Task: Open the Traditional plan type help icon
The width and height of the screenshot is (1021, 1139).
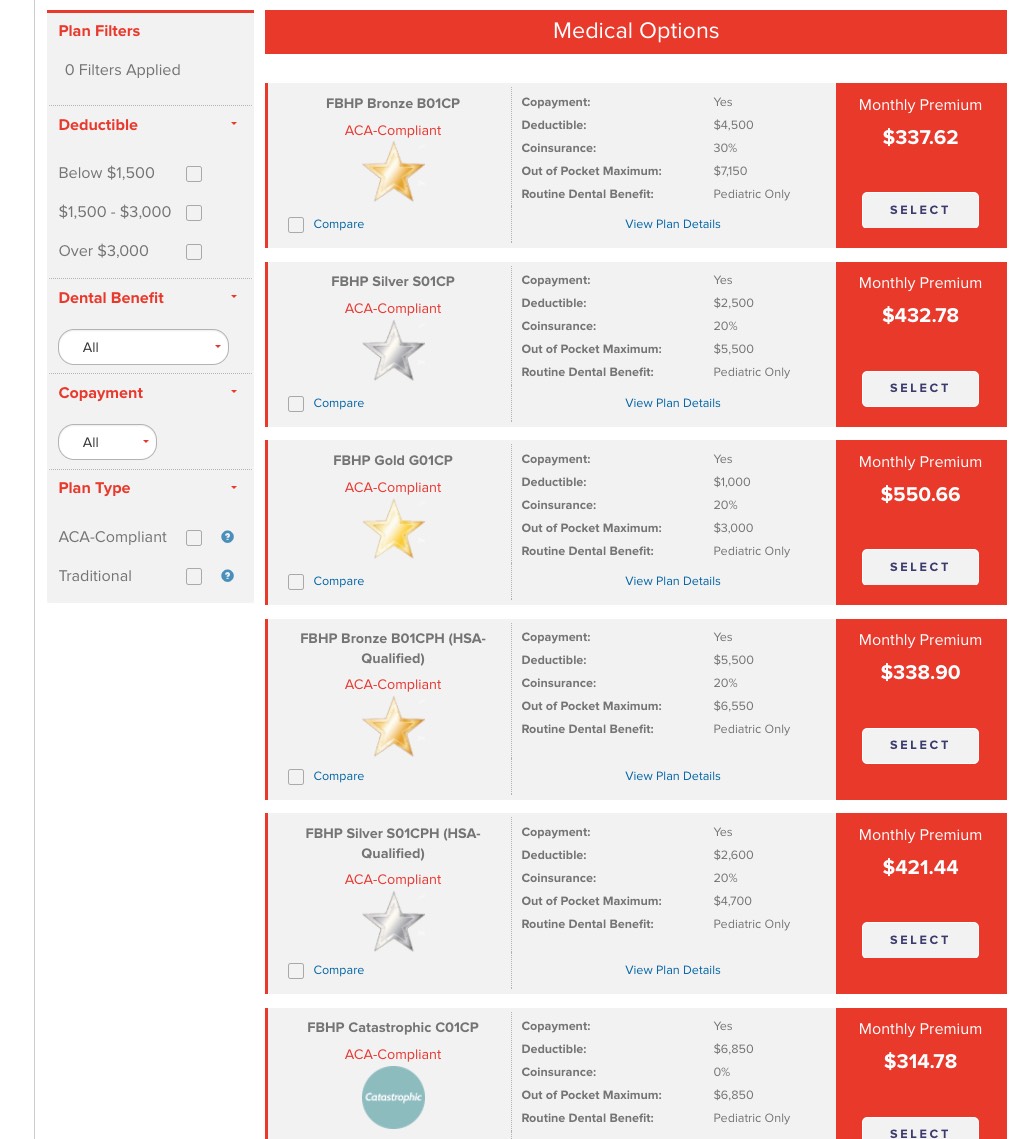Action: click(x=227, y=576)
